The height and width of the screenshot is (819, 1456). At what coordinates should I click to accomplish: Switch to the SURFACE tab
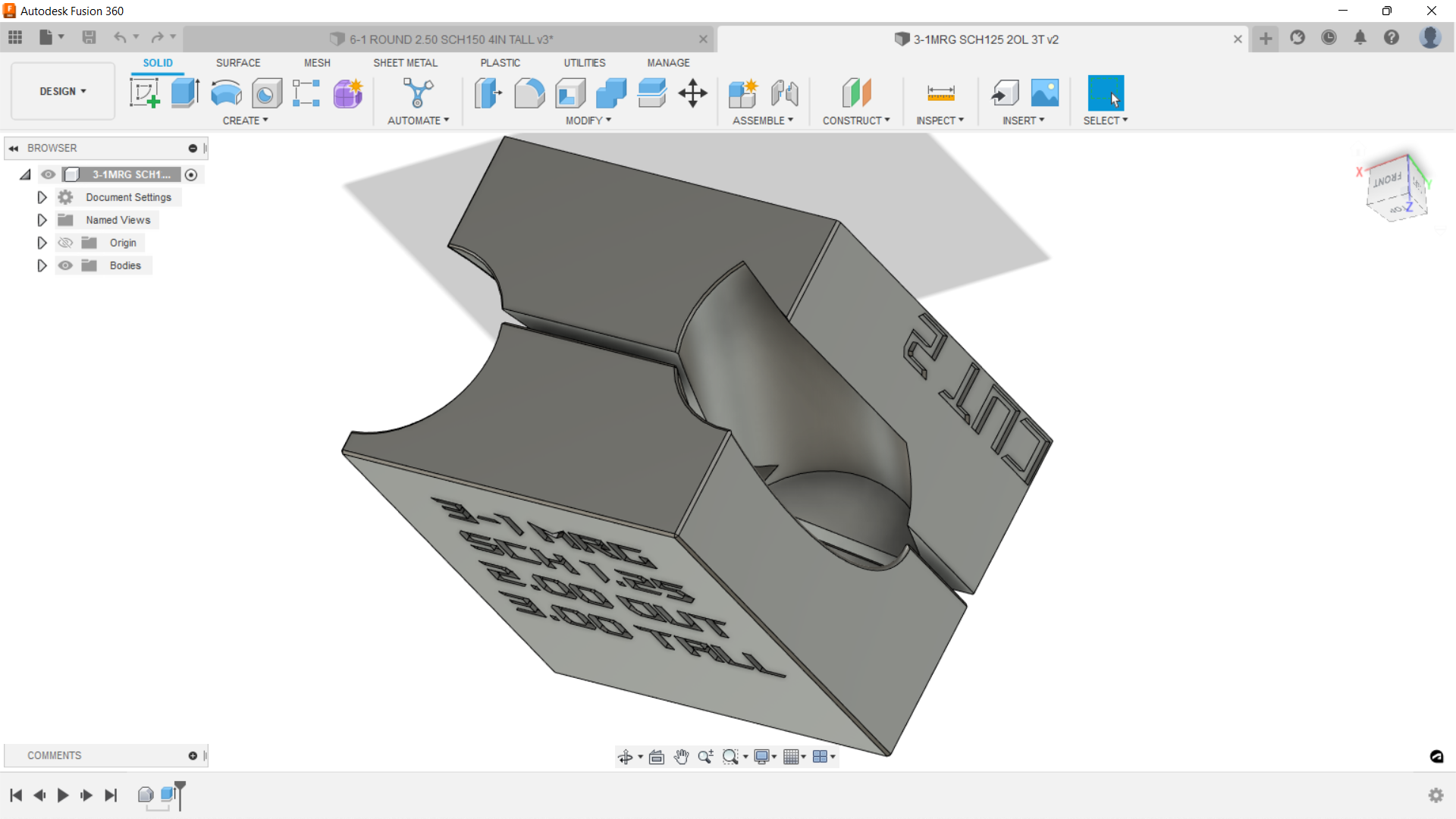coord(238,63)
